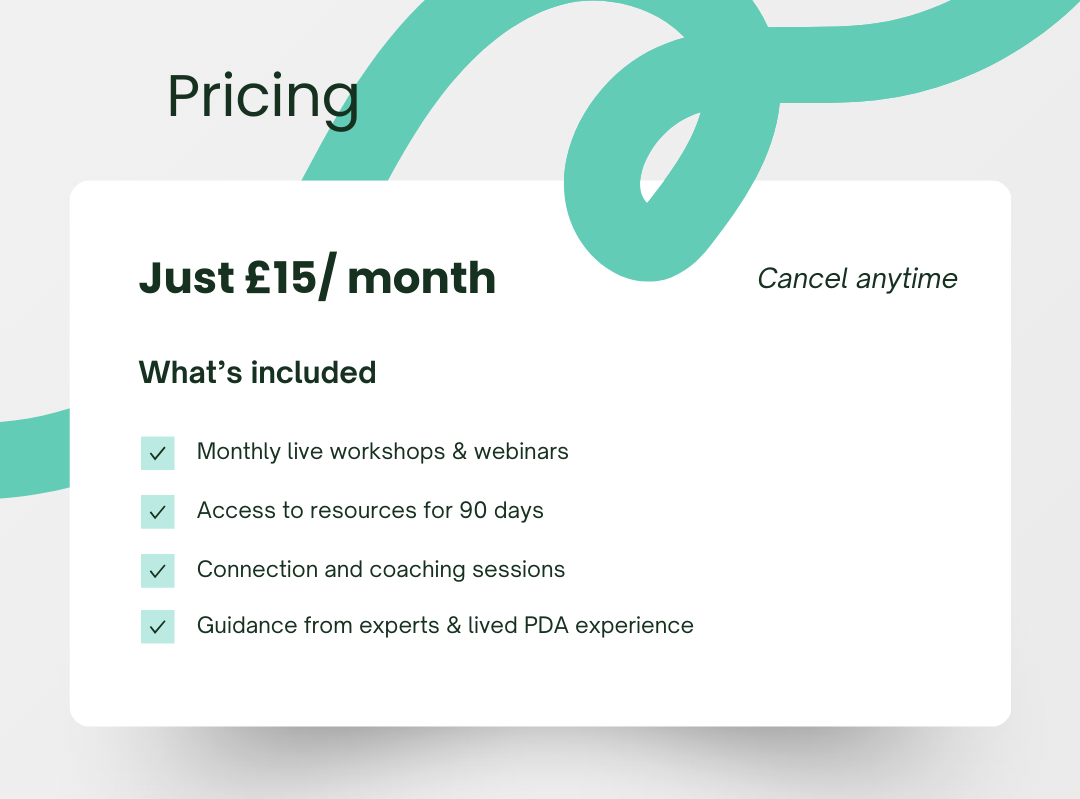Click the word webinars in the first item

[x=521, y=451]
